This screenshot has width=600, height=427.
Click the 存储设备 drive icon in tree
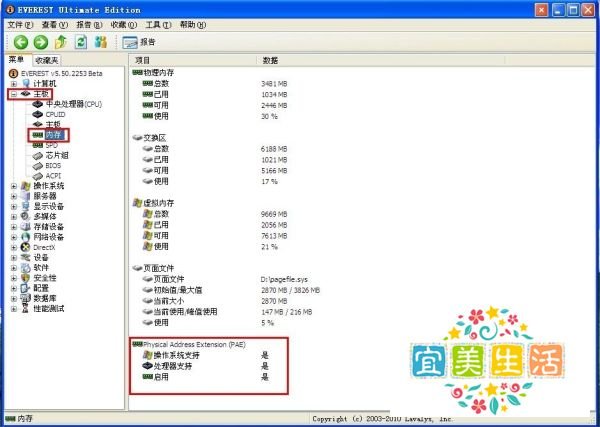(x=26, y=227)
